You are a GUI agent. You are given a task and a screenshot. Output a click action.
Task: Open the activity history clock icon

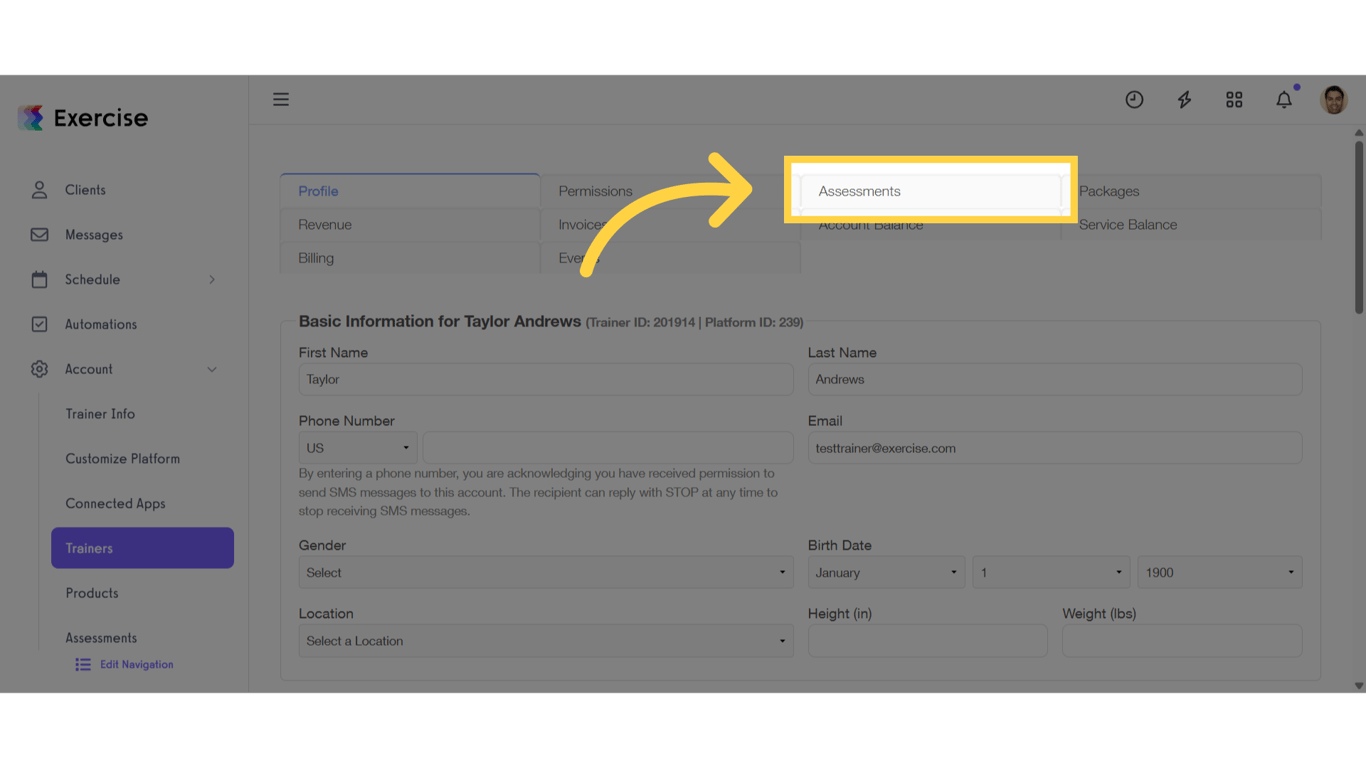coord(1134,99)
